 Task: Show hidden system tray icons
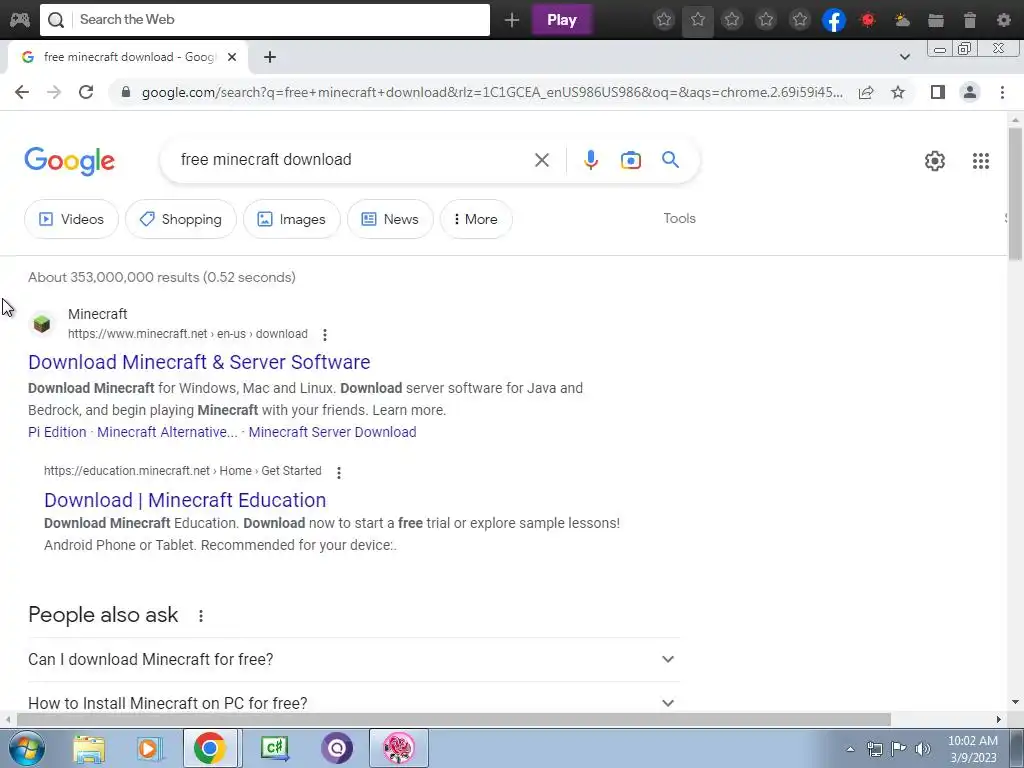pos(850,749)
